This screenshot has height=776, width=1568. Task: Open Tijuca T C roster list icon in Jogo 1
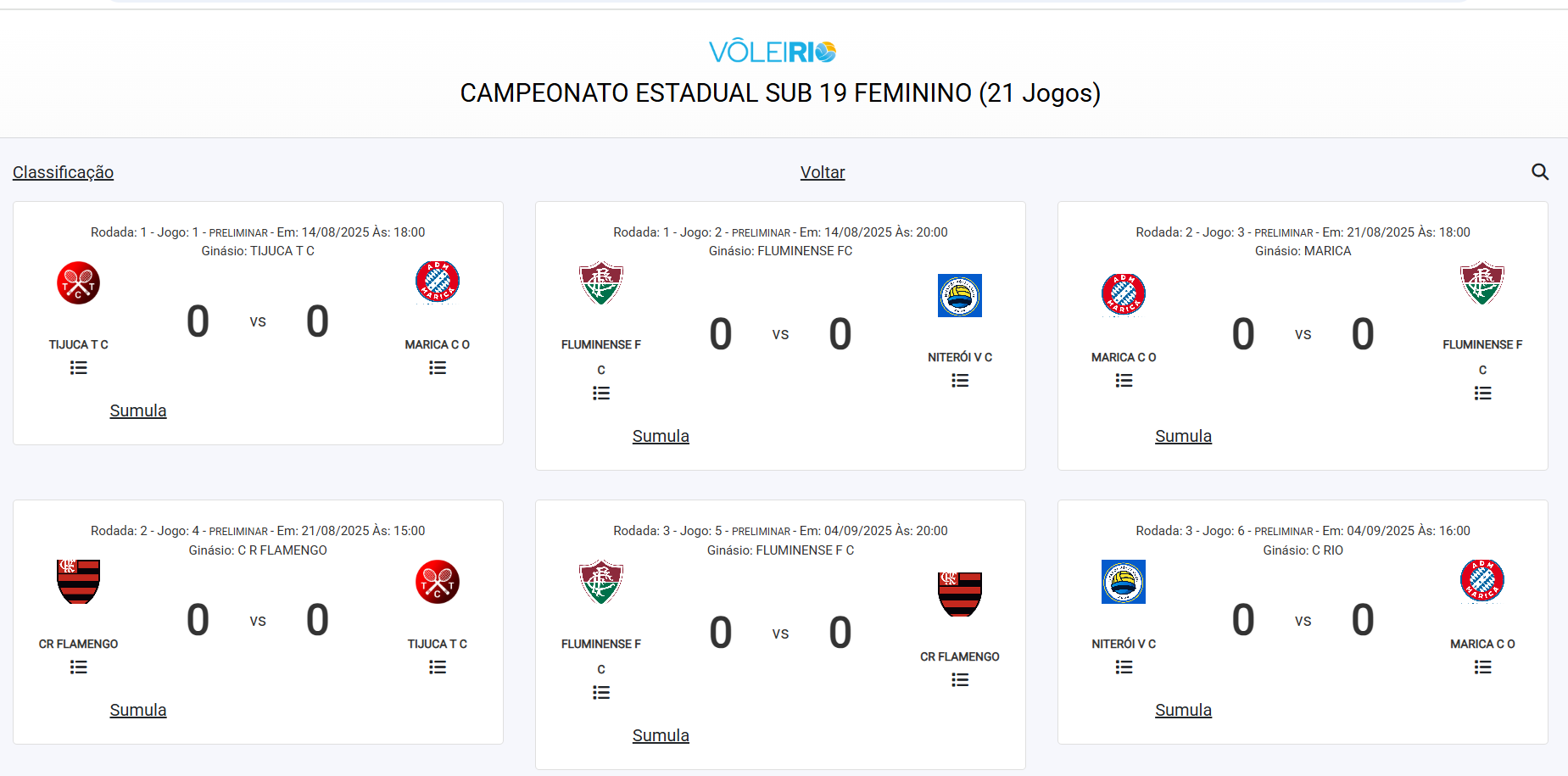click(79, 368)
